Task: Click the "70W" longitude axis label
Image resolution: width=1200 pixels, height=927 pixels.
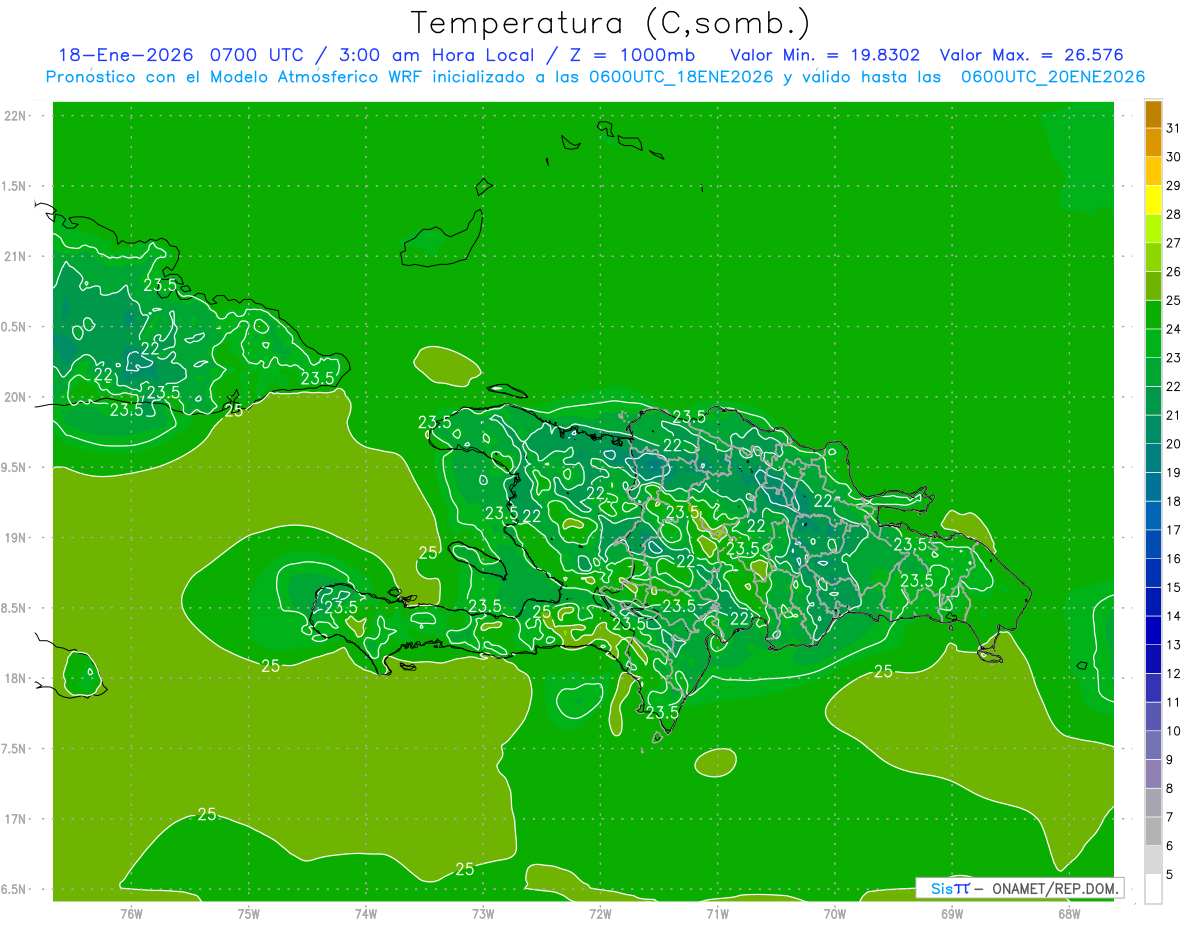Action: pyautogui.click(x=835, y=913)
